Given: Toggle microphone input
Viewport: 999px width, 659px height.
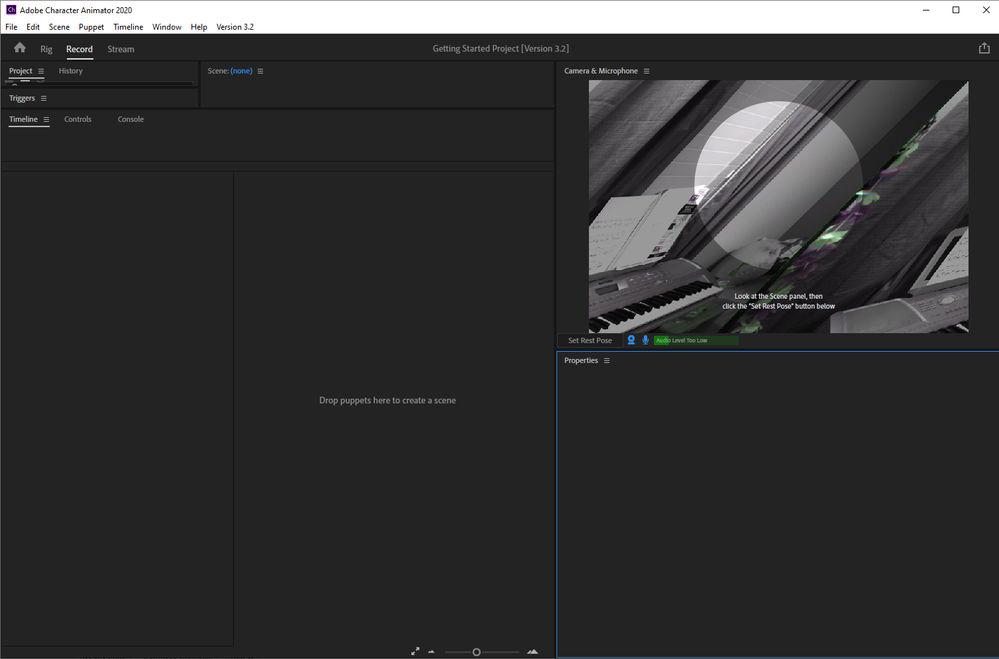Looking at the screenshot, I should tap(645, 340).
